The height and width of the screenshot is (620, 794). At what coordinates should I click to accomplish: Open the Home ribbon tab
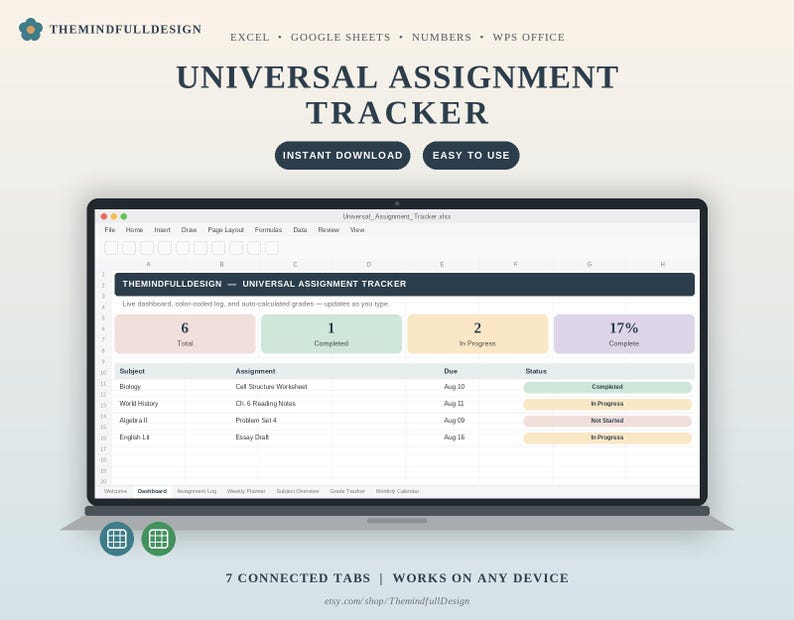[x=134, y=230]
